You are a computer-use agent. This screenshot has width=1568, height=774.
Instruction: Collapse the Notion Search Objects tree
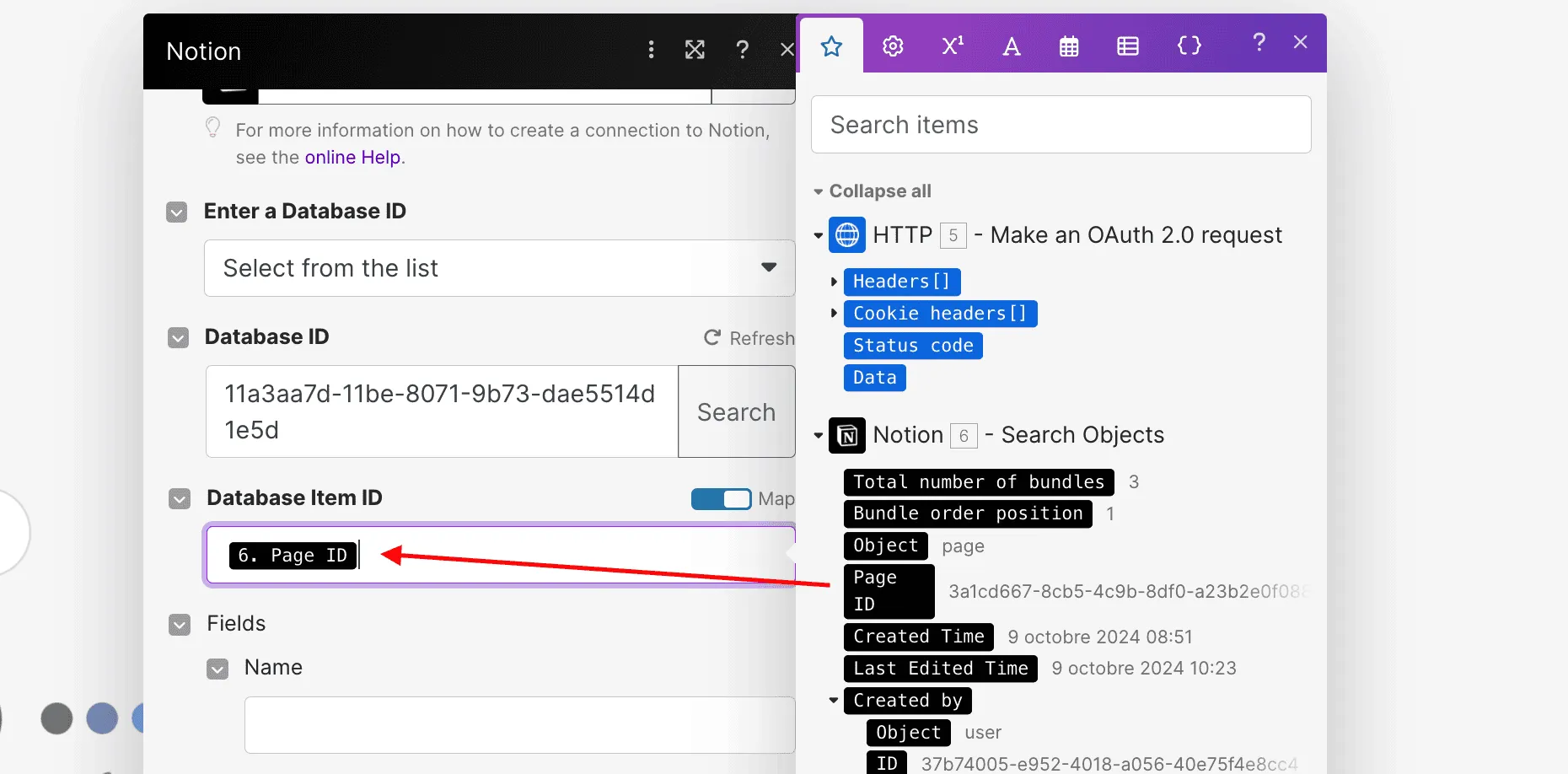pyautogui.click(x=818, y=436)
